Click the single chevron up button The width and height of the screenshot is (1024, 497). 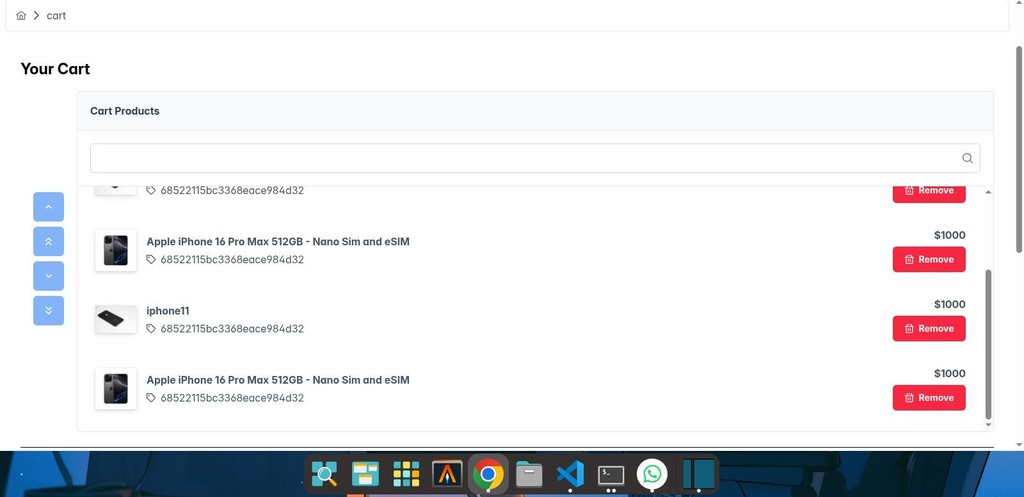point(48,207)
